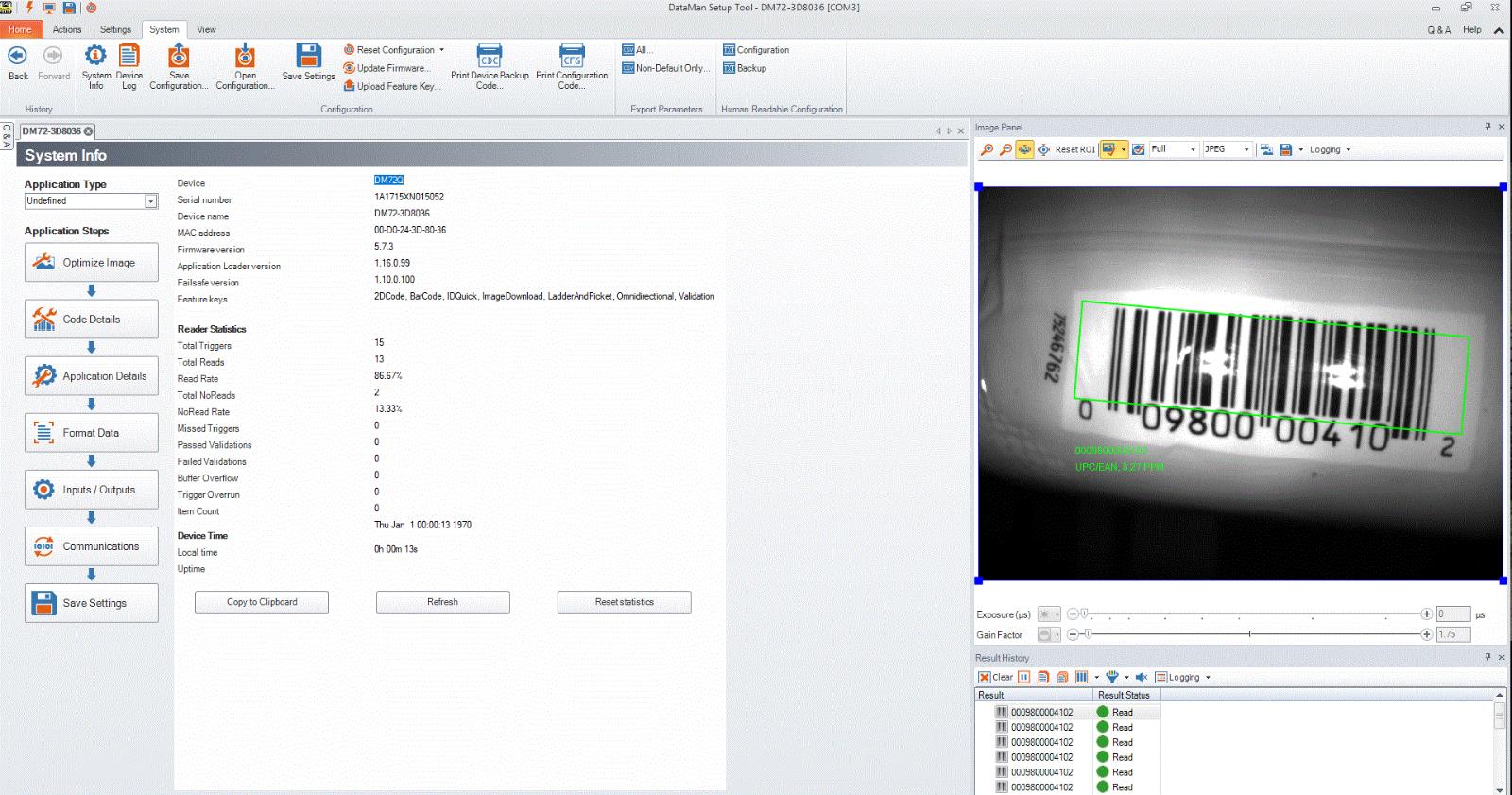This screenshot has height=795, width=1512.
Task: Open Human Readable Backup export
Action: tap(745, 68)
